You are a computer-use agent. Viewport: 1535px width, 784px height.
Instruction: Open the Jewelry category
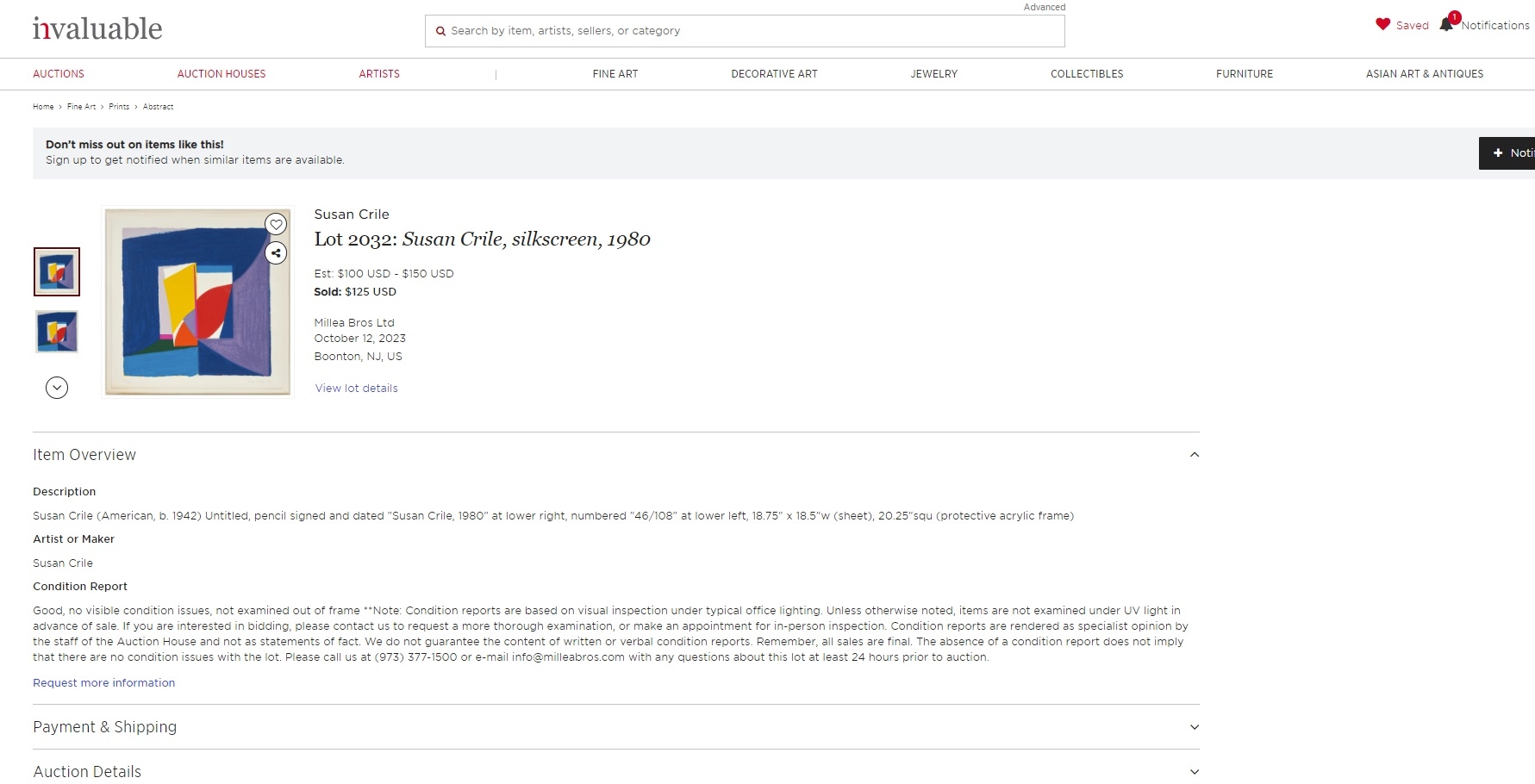click(933, 74)
